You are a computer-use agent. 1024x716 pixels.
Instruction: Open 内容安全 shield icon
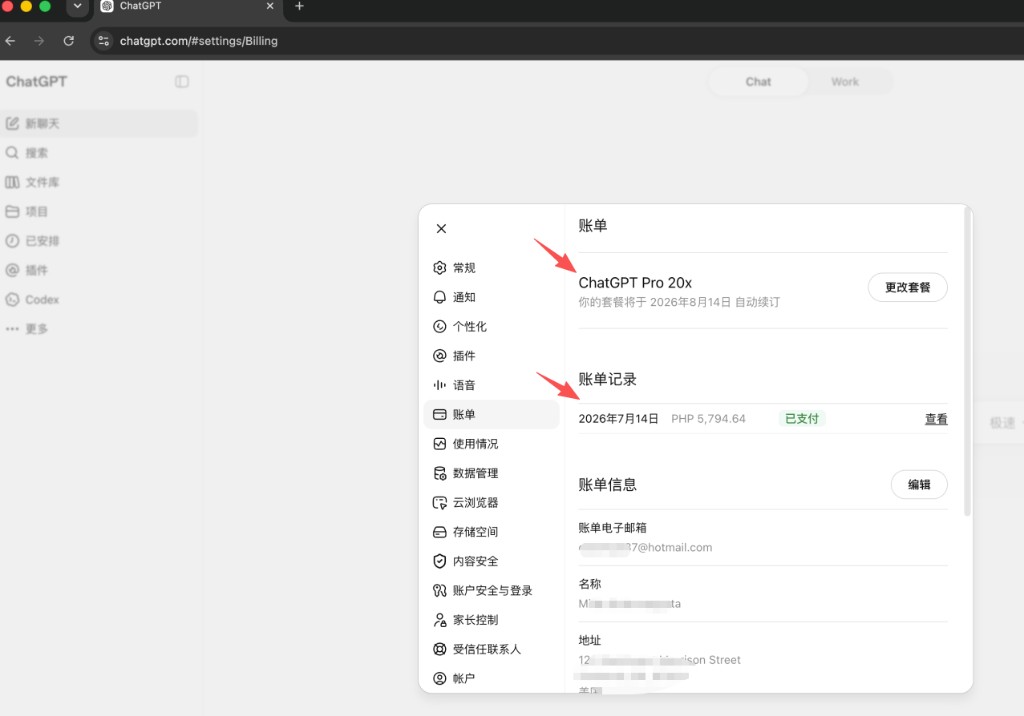click(x=440, y=561)
